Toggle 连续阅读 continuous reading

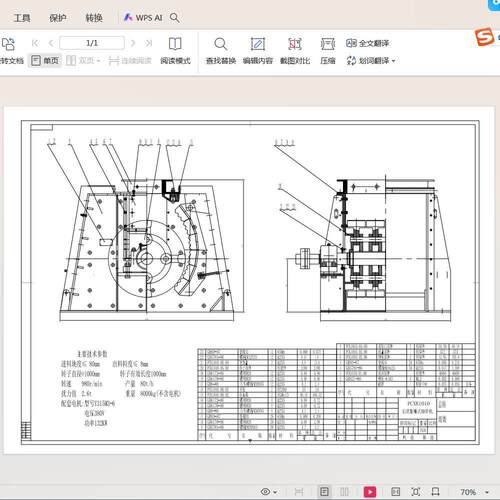[x=130, y=61]
